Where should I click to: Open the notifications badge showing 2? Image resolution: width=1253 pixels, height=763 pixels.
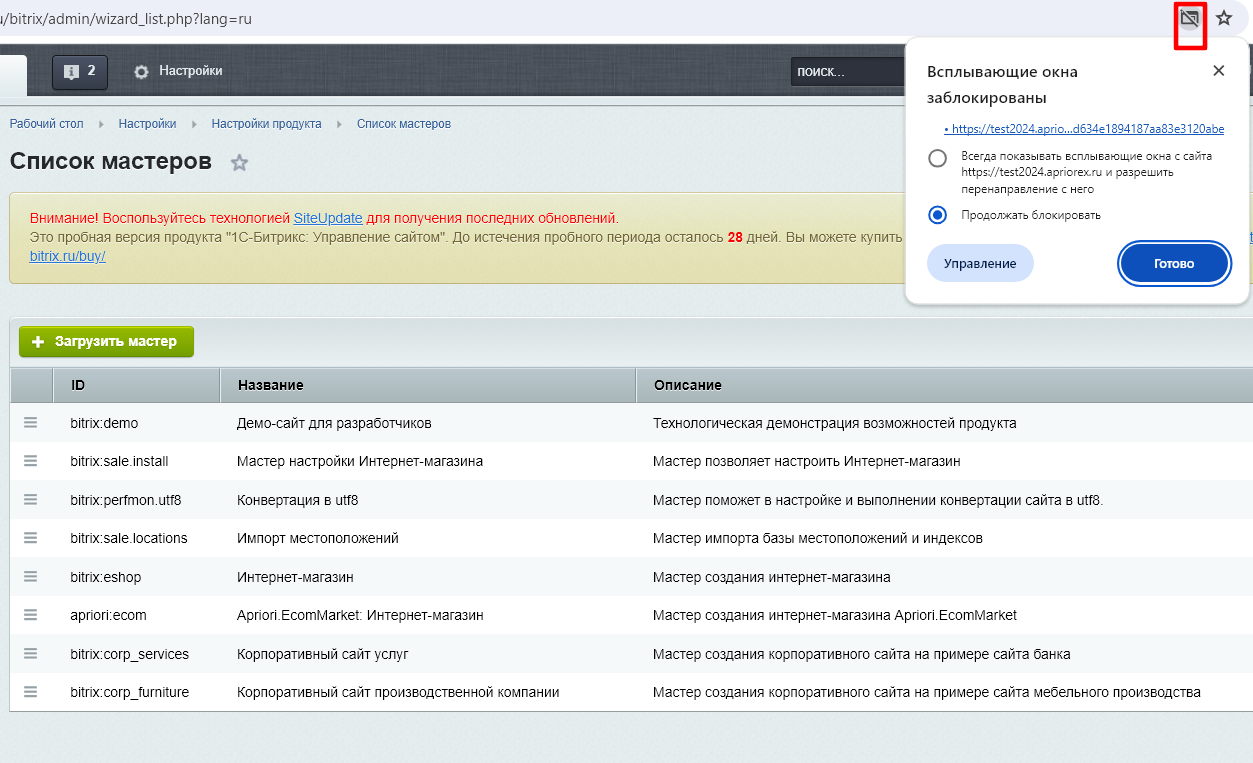coord(80,71)
